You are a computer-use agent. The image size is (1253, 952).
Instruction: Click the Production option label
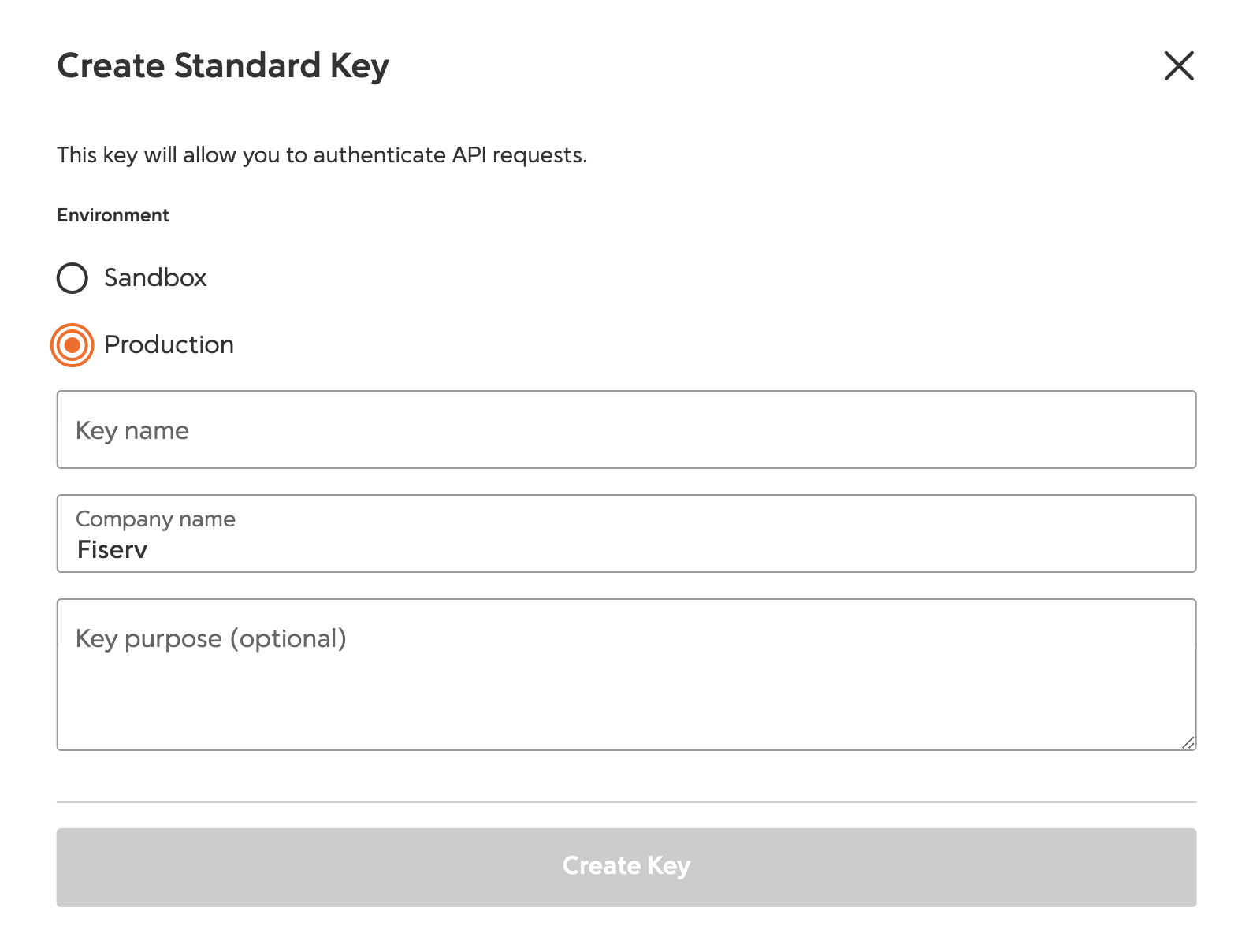tap(169, 345)
